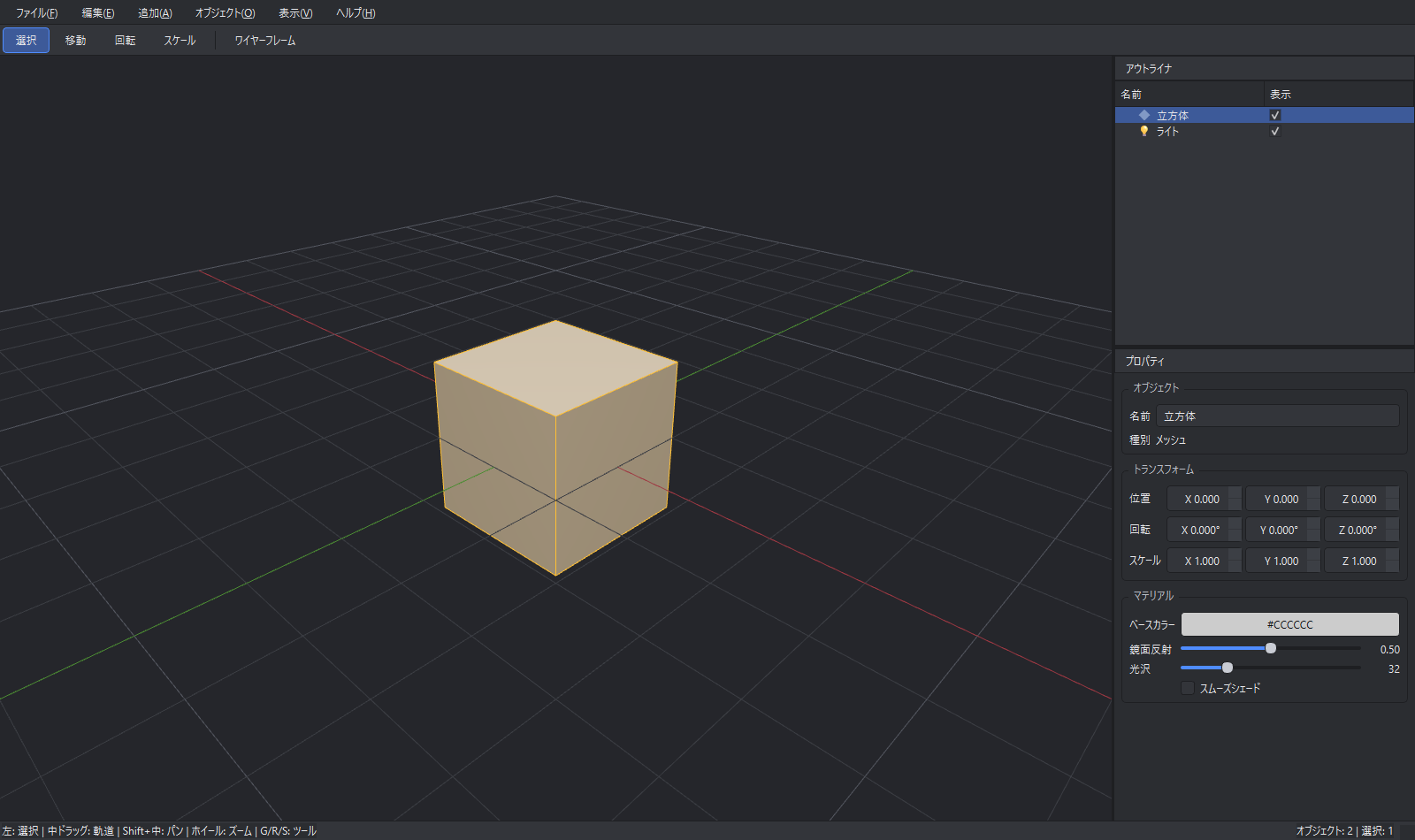
Task: Enable the スムーズシェード checkbox
Action: tap(1188, 688)
